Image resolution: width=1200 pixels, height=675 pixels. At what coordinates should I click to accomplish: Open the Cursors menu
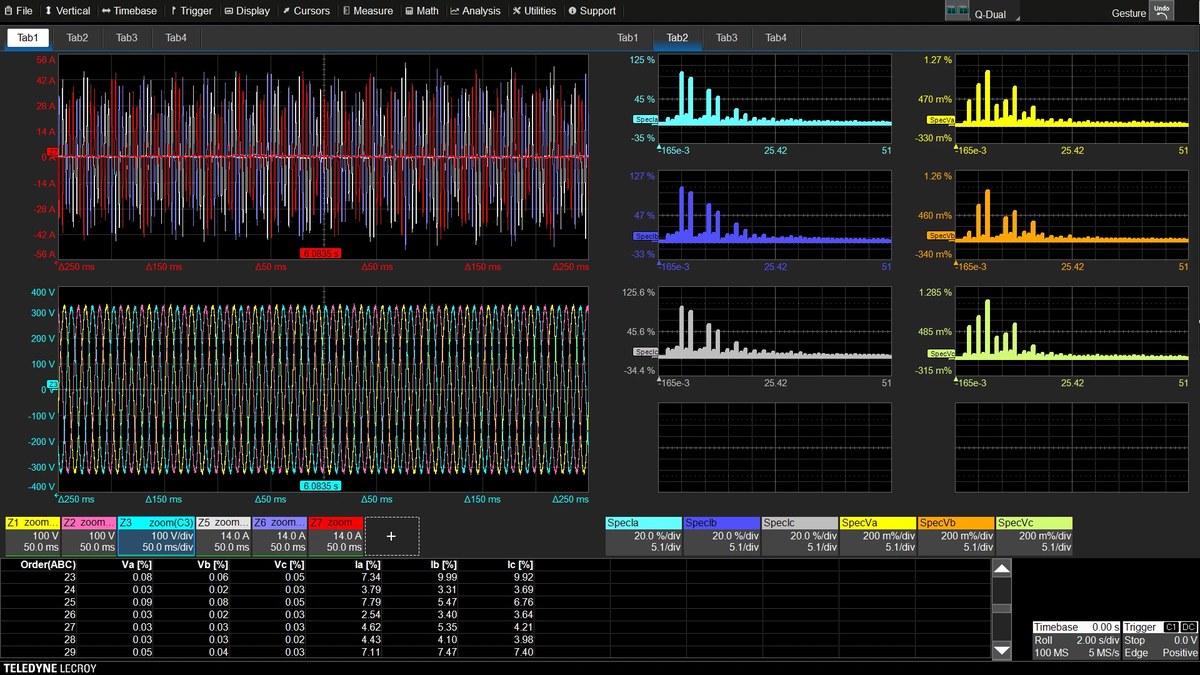[x=306, y=11]
